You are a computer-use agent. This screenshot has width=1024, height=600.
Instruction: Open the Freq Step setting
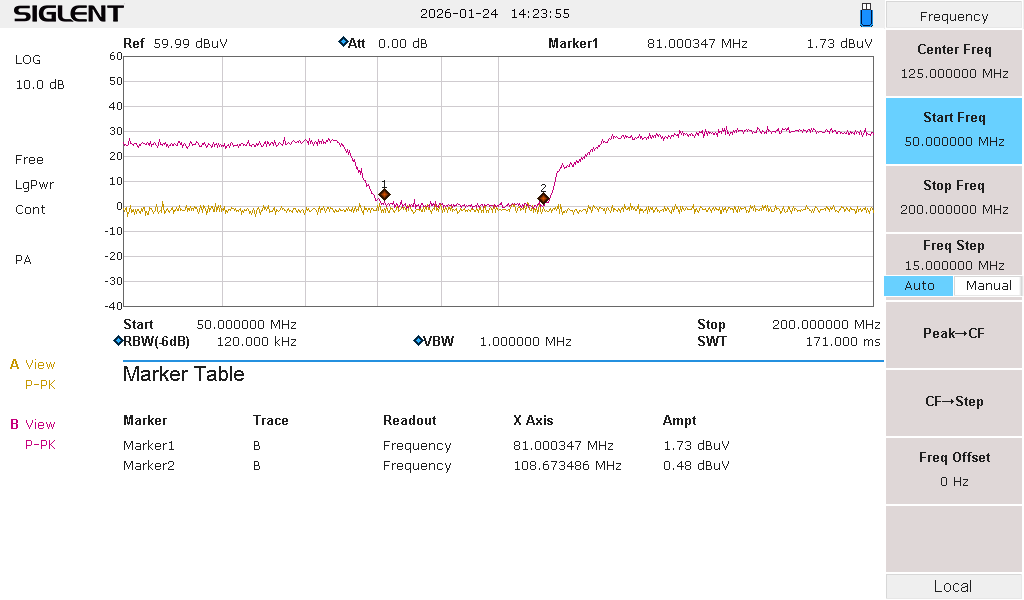tap(953, 255)
